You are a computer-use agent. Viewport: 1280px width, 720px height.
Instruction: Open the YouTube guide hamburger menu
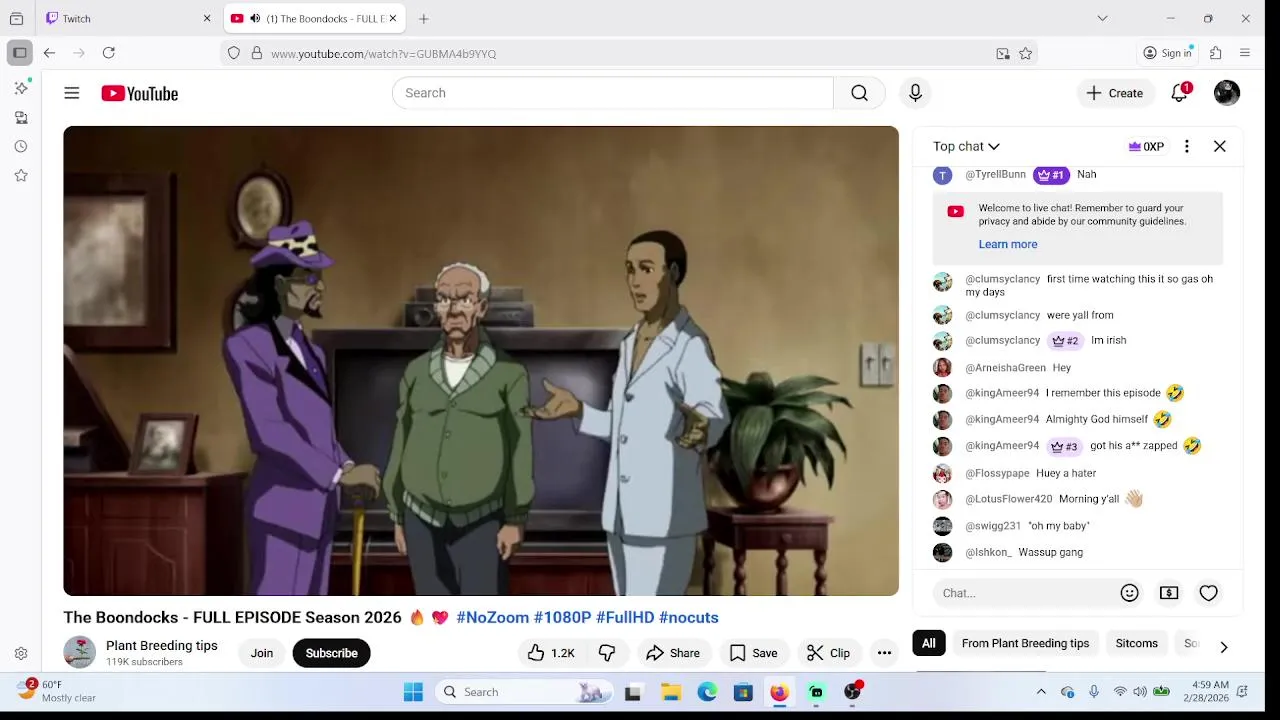[72, 93]
